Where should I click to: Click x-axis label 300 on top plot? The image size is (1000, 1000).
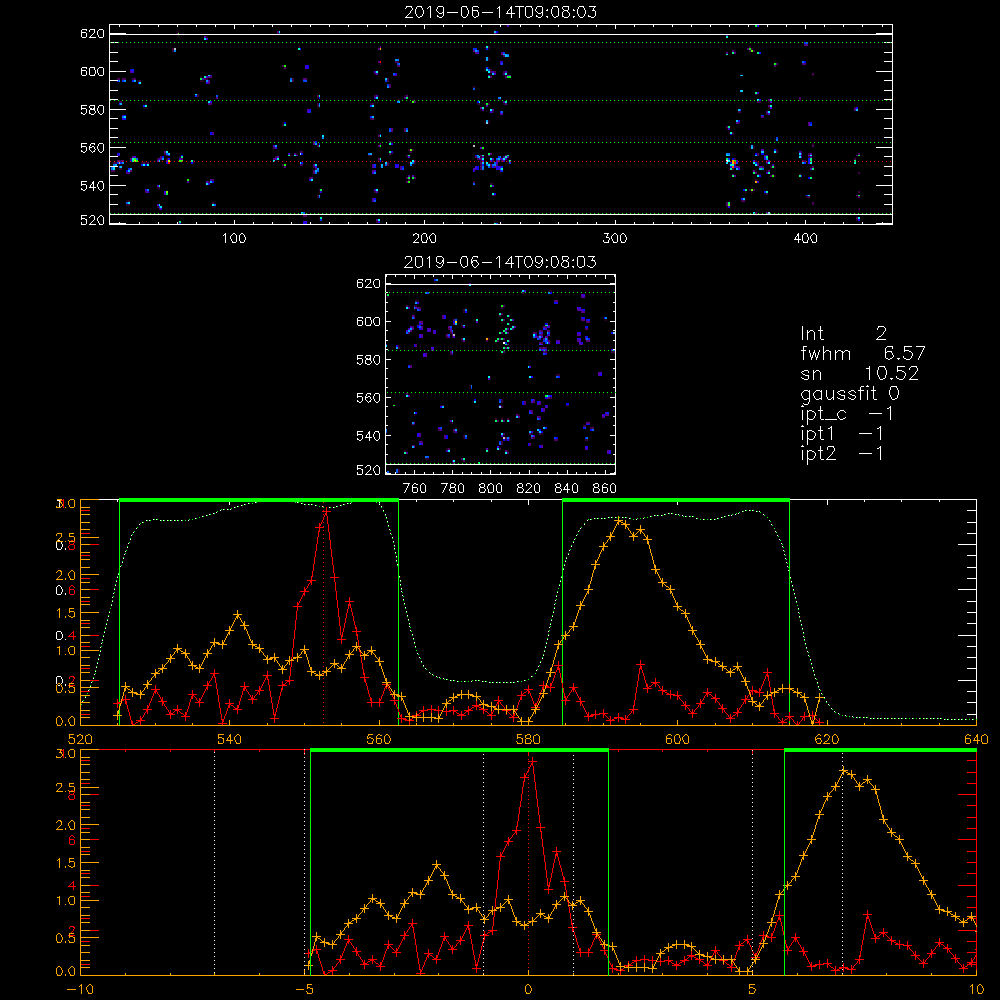[615, 239]
